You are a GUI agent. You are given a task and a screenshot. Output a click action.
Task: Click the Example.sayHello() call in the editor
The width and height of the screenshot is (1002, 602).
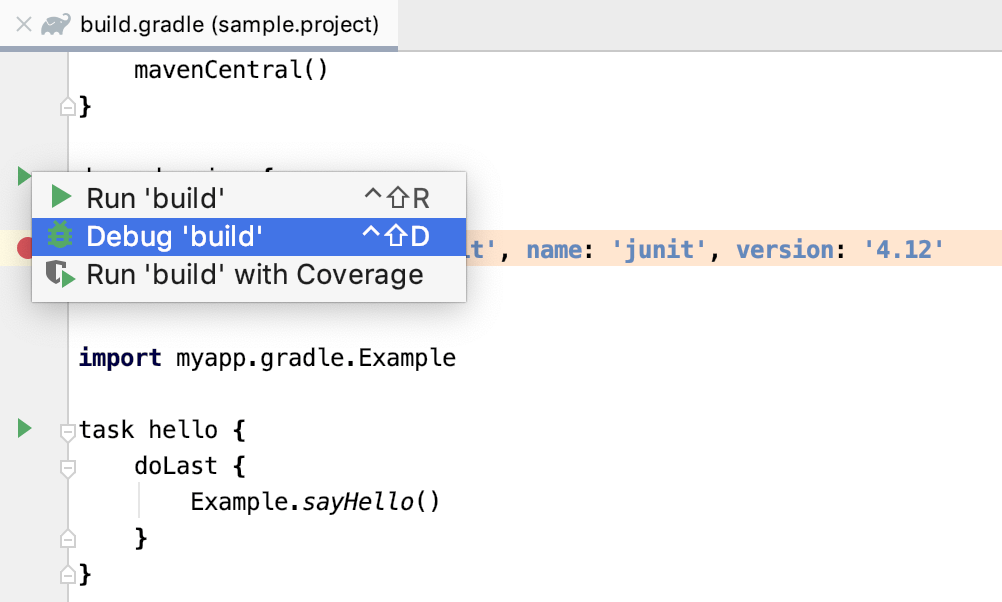(315, 502)
